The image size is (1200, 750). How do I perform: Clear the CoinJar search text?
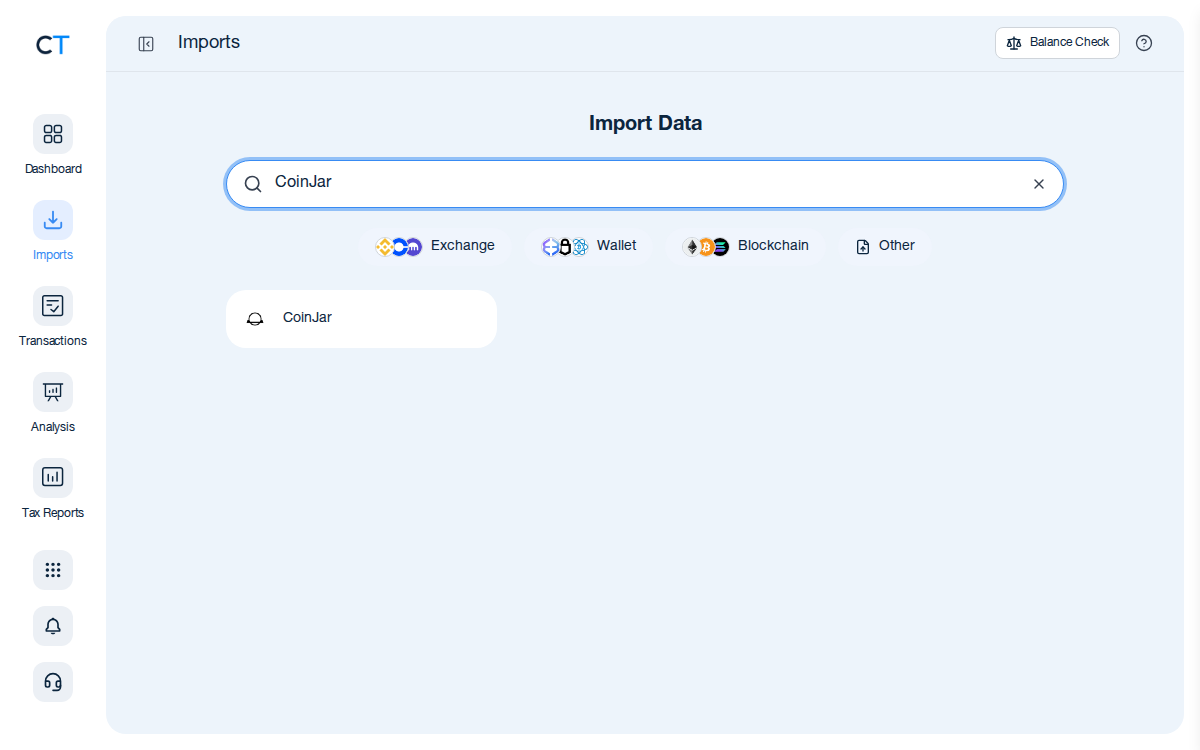pos(1039,184)
